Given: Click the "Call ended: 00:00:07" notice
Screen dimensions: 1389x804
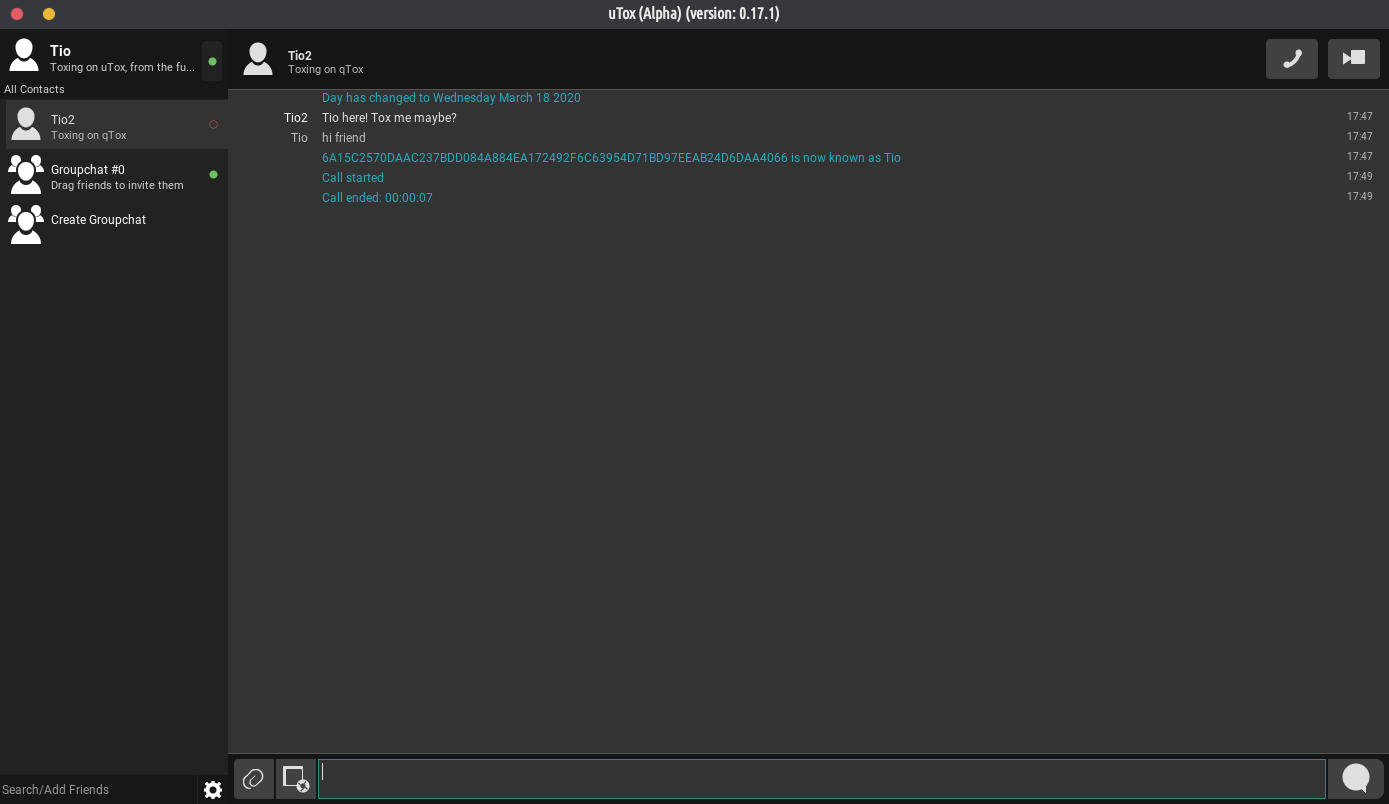Looking at the screenshot, I should [x=377, y=198].
